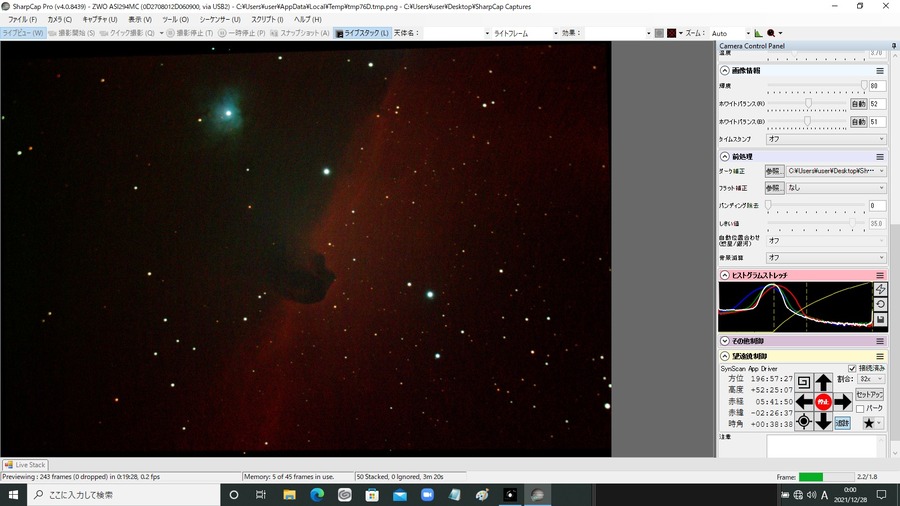The height and width of the screenshot is (506, 900).
Task: Open 画像情報 section hamburger menu
Action: click(879, 71)
